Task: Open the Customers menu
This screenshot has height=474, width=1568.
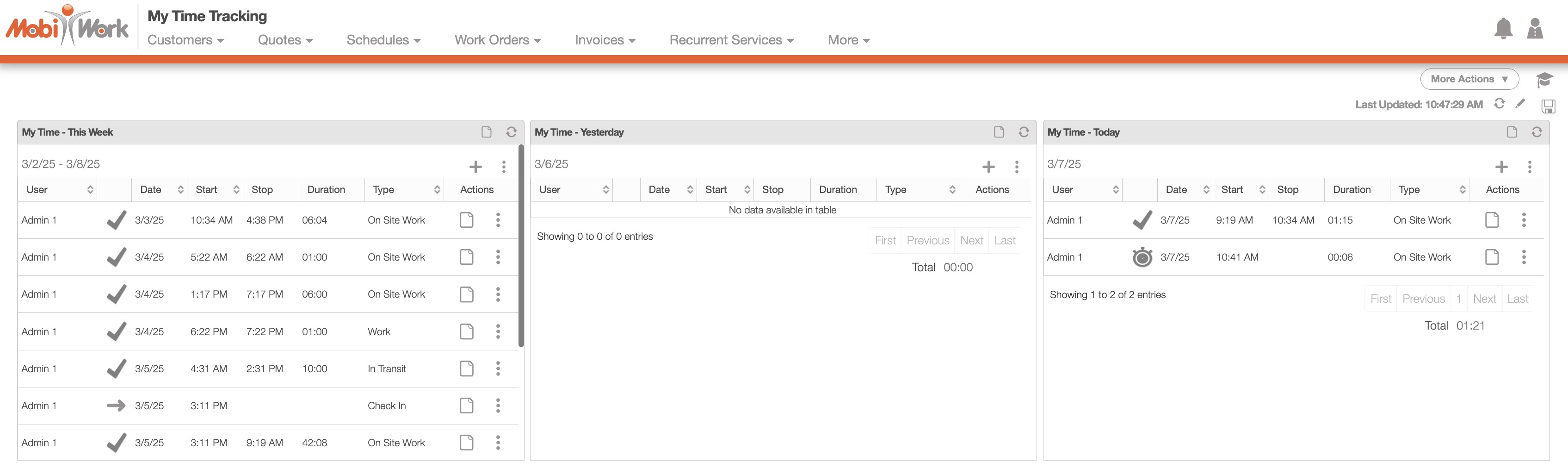Action: tap(185, 40)
